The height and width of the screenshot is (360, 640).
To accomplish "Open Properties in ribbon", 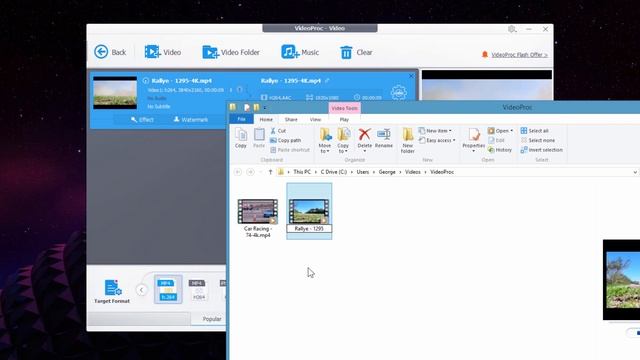I will (x=473, y=140).
